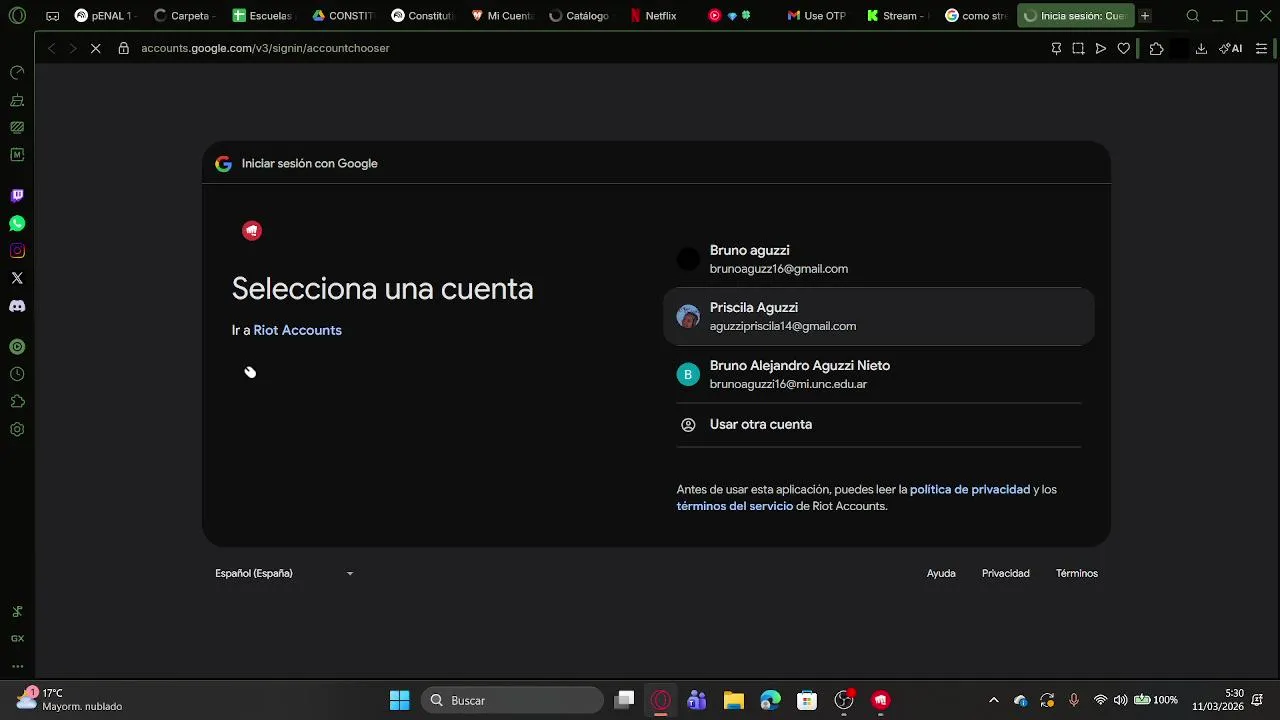Click the Windows Start button
Screen dimensions: 1280x720
point(399,700)
